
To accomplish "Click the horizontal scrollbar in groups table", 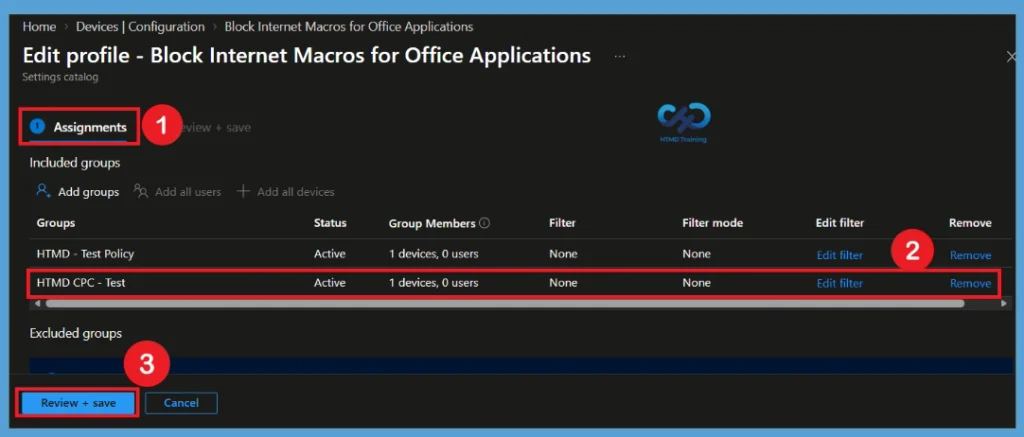I will 505,303.
